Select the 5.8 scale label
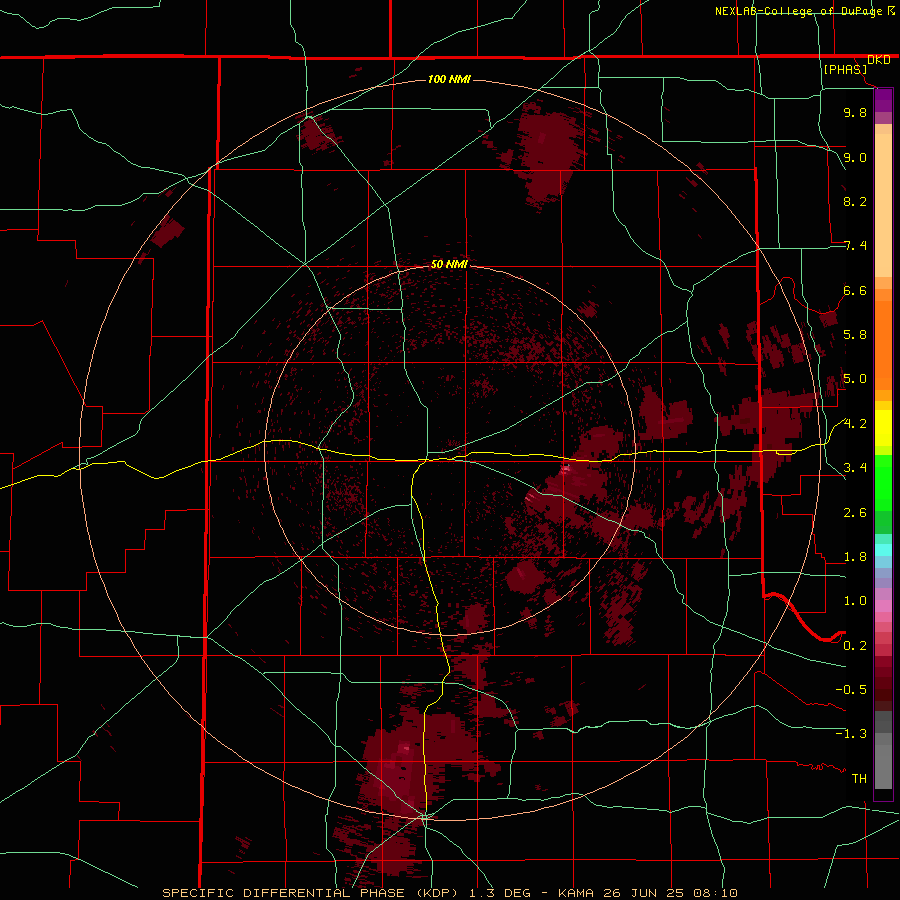 [855, 335]
